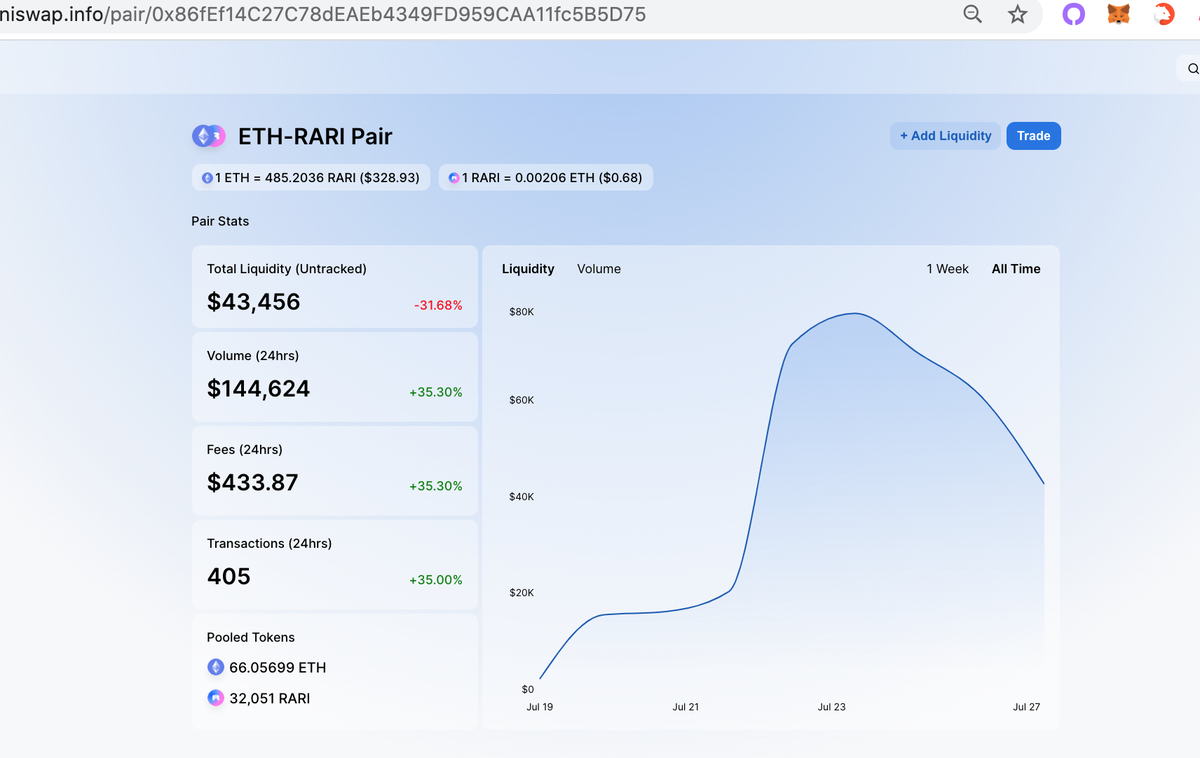The image size is (1200, 758).
Task: Open the purple circle browser extension
Action: click(x=1074, y=14)
